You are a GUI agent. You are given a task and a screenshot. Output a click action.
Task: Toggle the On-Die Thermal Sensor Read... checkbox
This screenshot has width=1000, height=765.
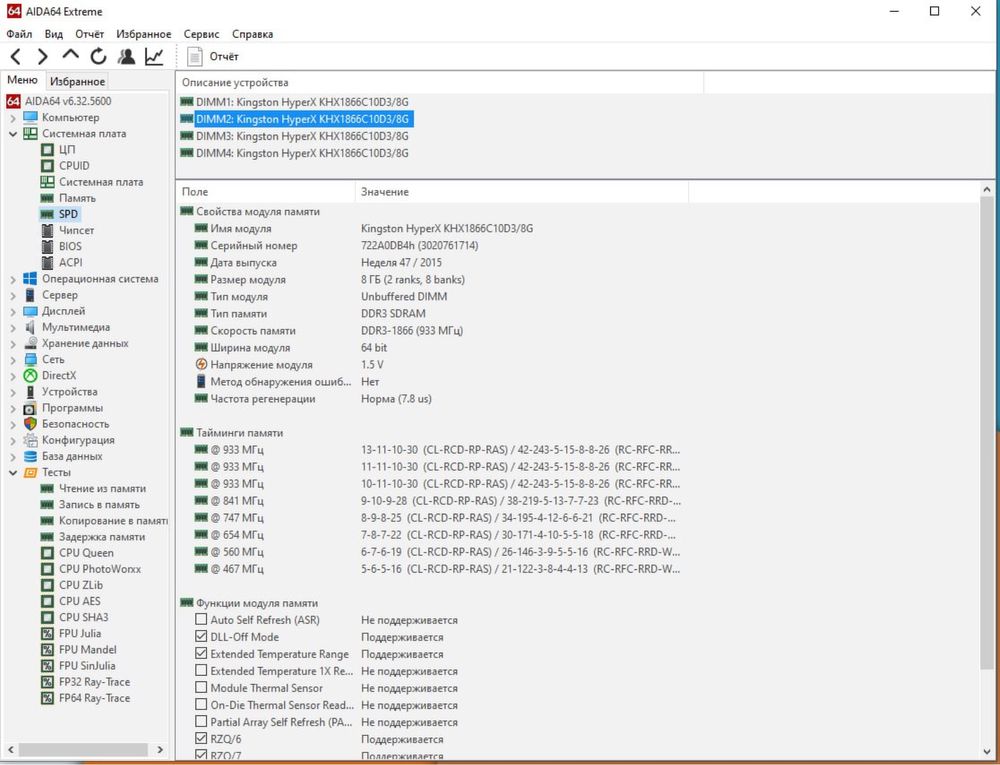coord(201,704)
